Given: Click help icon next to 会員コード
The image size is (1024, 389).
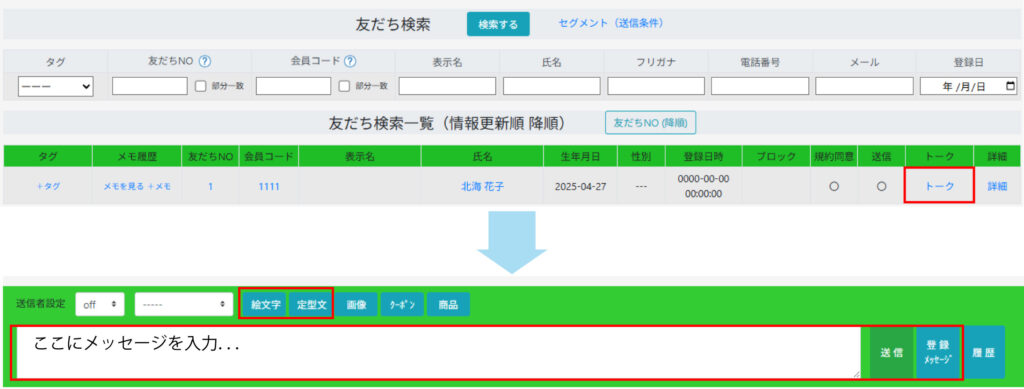Looking at the screenshot, I should [x=350, y=62].
